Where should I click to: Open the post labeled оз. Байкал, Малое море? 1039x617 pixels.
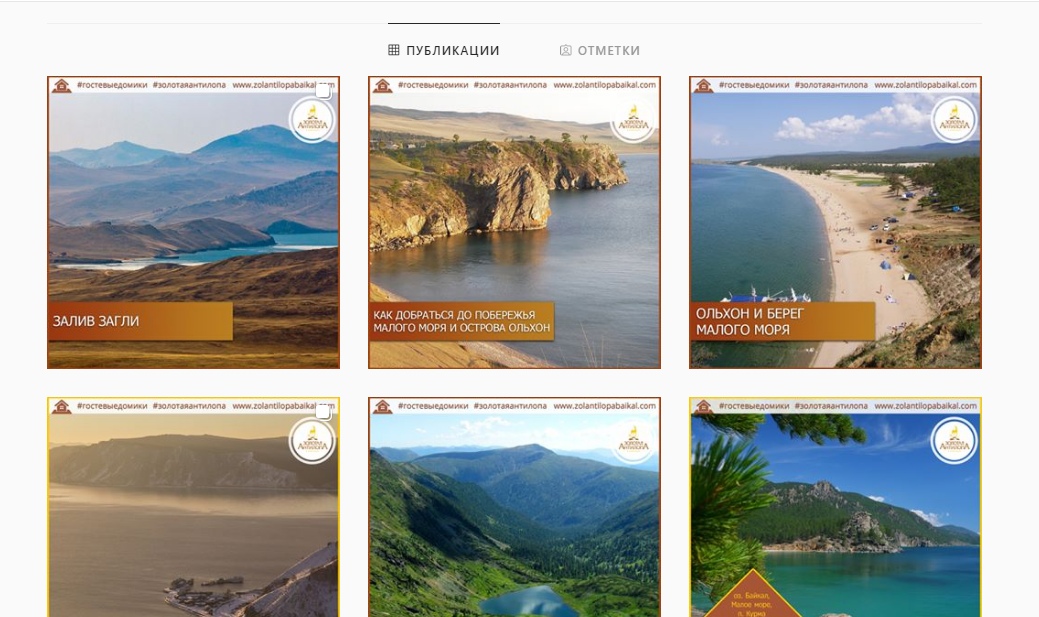point(835,507)
